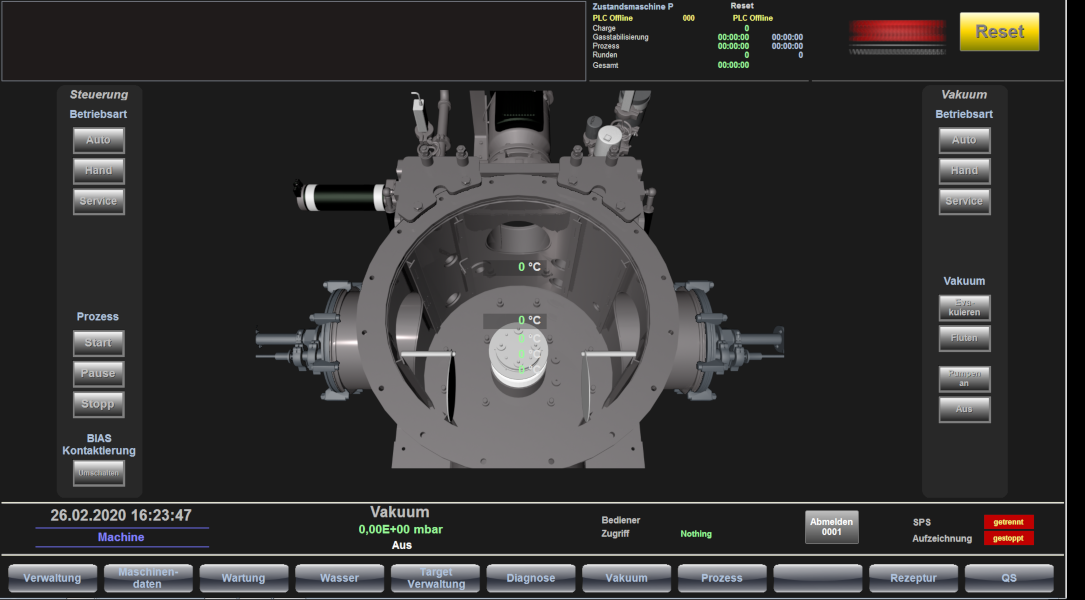Open the Wartung maintenance screen
Viewport: 1085px width, 600px height.
pos(243,578)
